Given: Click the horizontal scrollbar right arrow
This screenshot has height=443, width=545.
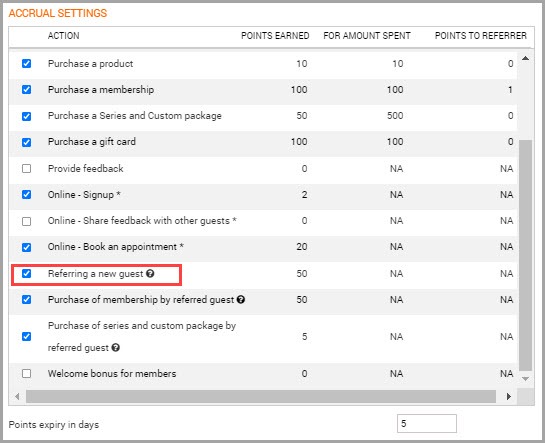Looking at the screenshot, I should 509,396.
